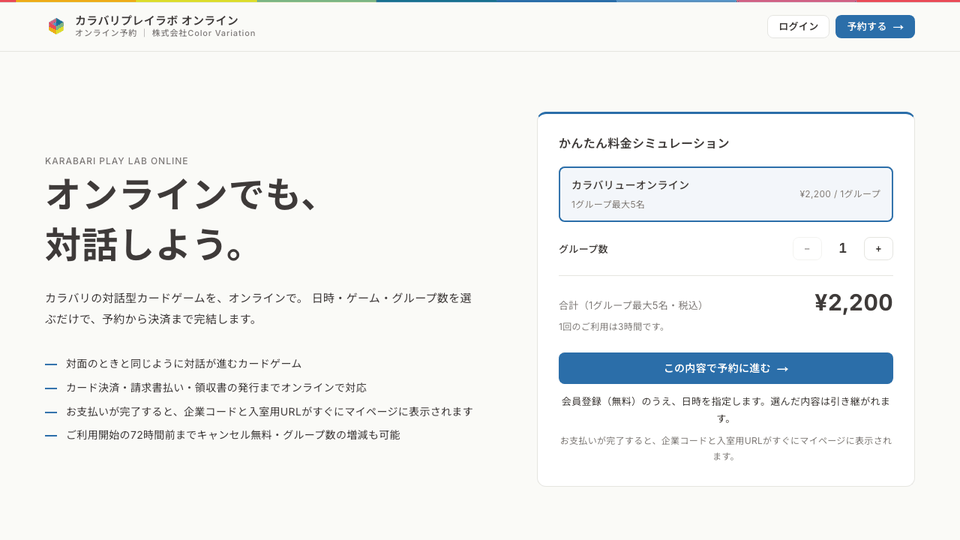Click the 予約する button in header
This screenshot has height=540, width=960.
coord(875,26)
